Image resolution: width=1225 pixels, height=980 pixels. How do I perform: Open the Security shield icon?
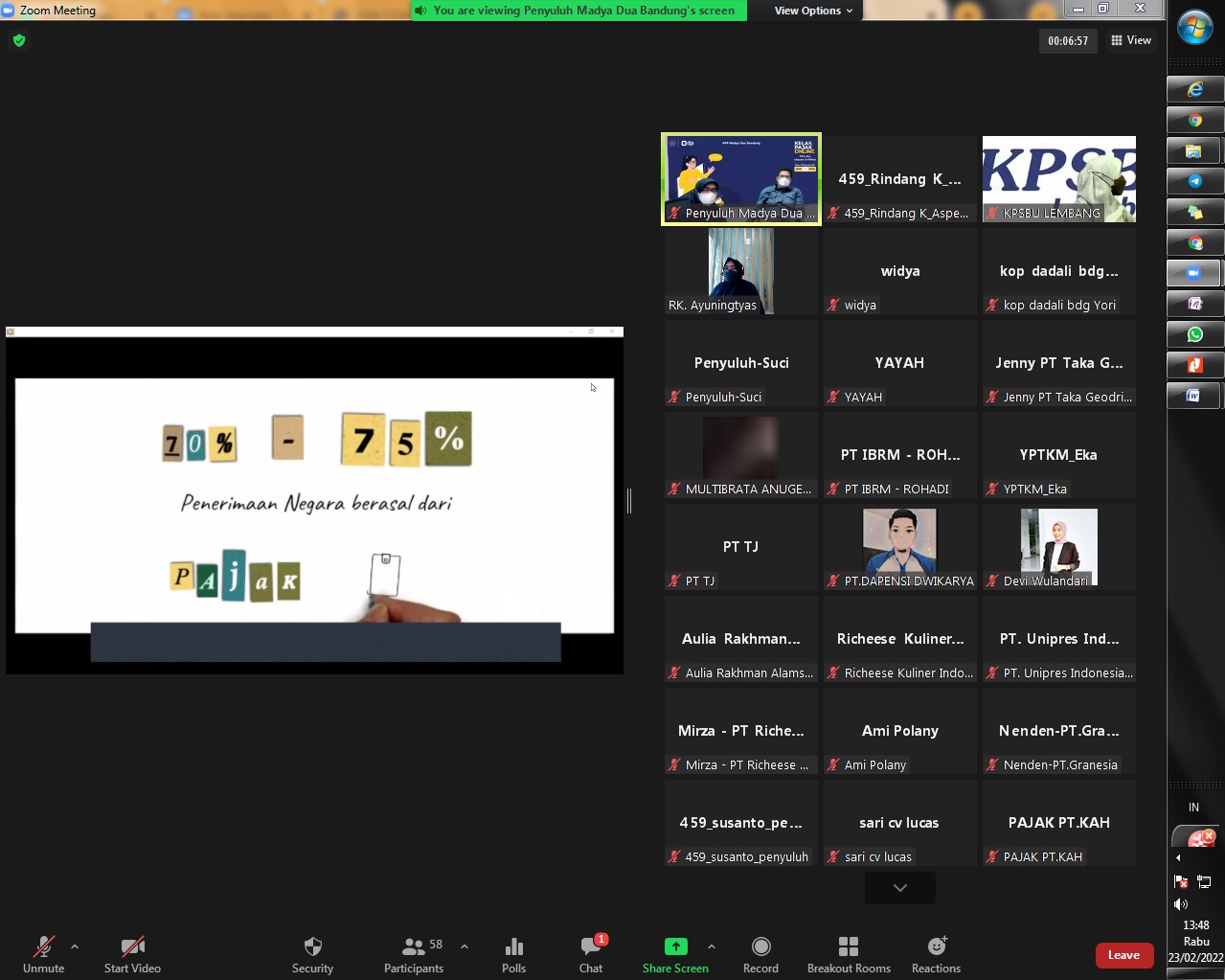point(312,947)
